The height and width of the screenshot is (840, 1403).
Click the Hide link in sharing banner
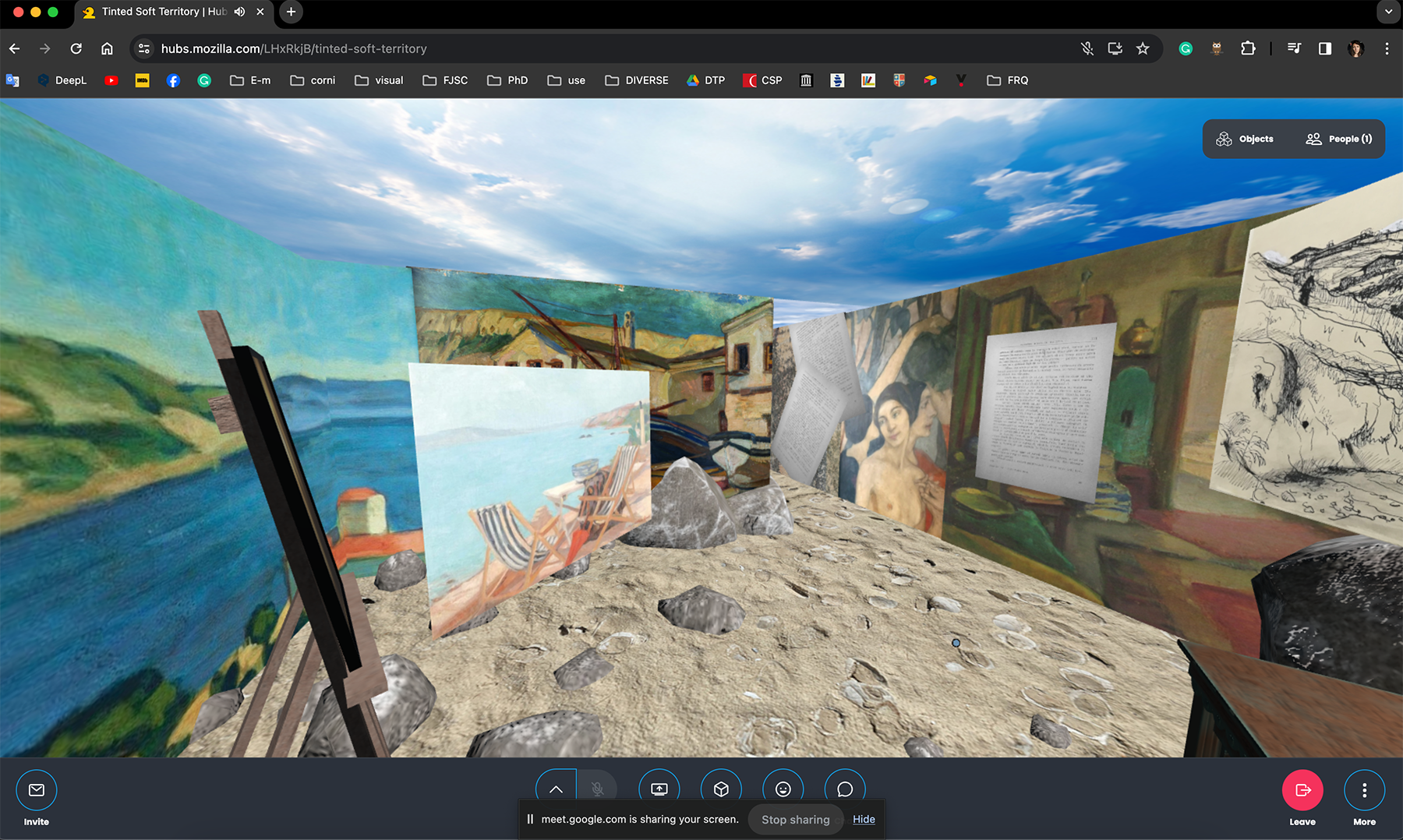point(864,819)
